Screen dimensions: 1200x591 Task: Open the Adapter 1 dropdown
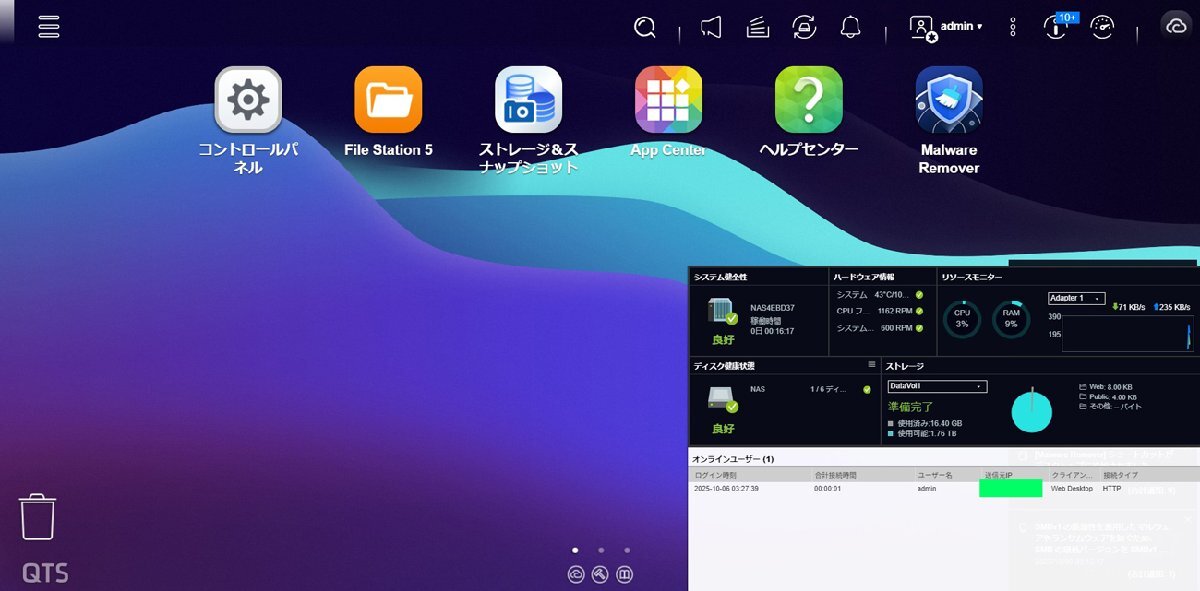click(1076, 298)
